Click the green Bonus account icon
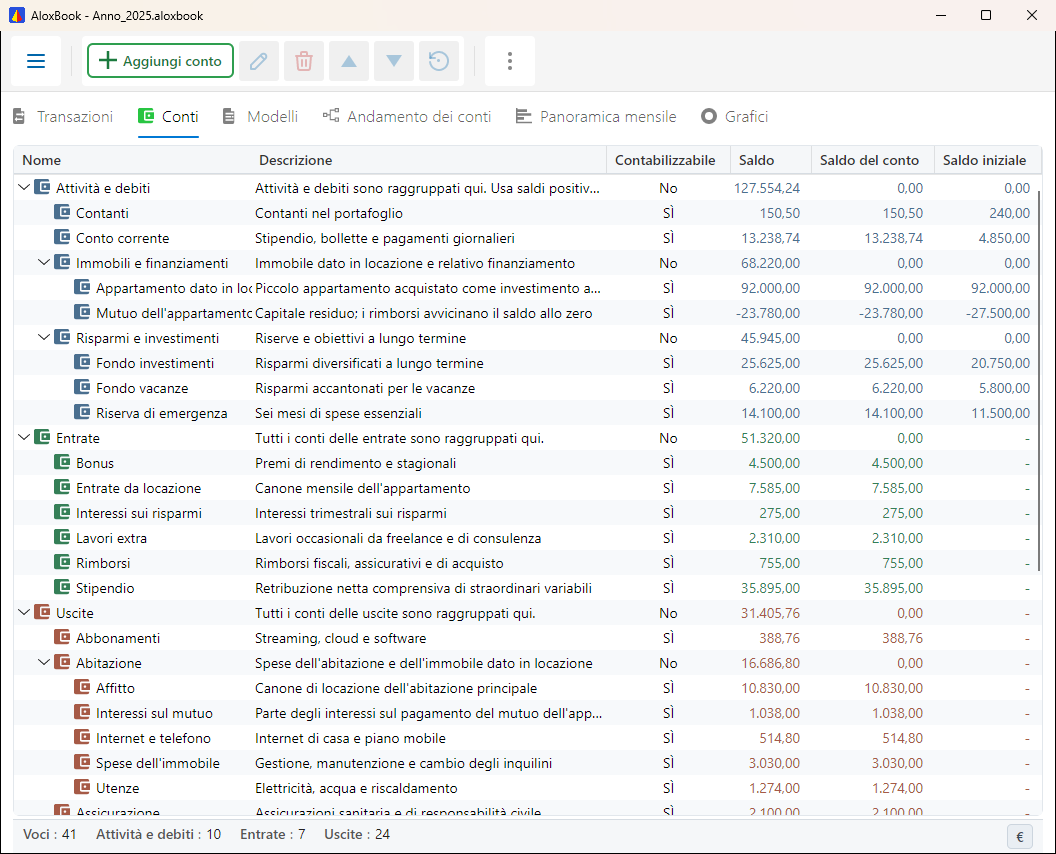1056x854 pixels. 62,463
